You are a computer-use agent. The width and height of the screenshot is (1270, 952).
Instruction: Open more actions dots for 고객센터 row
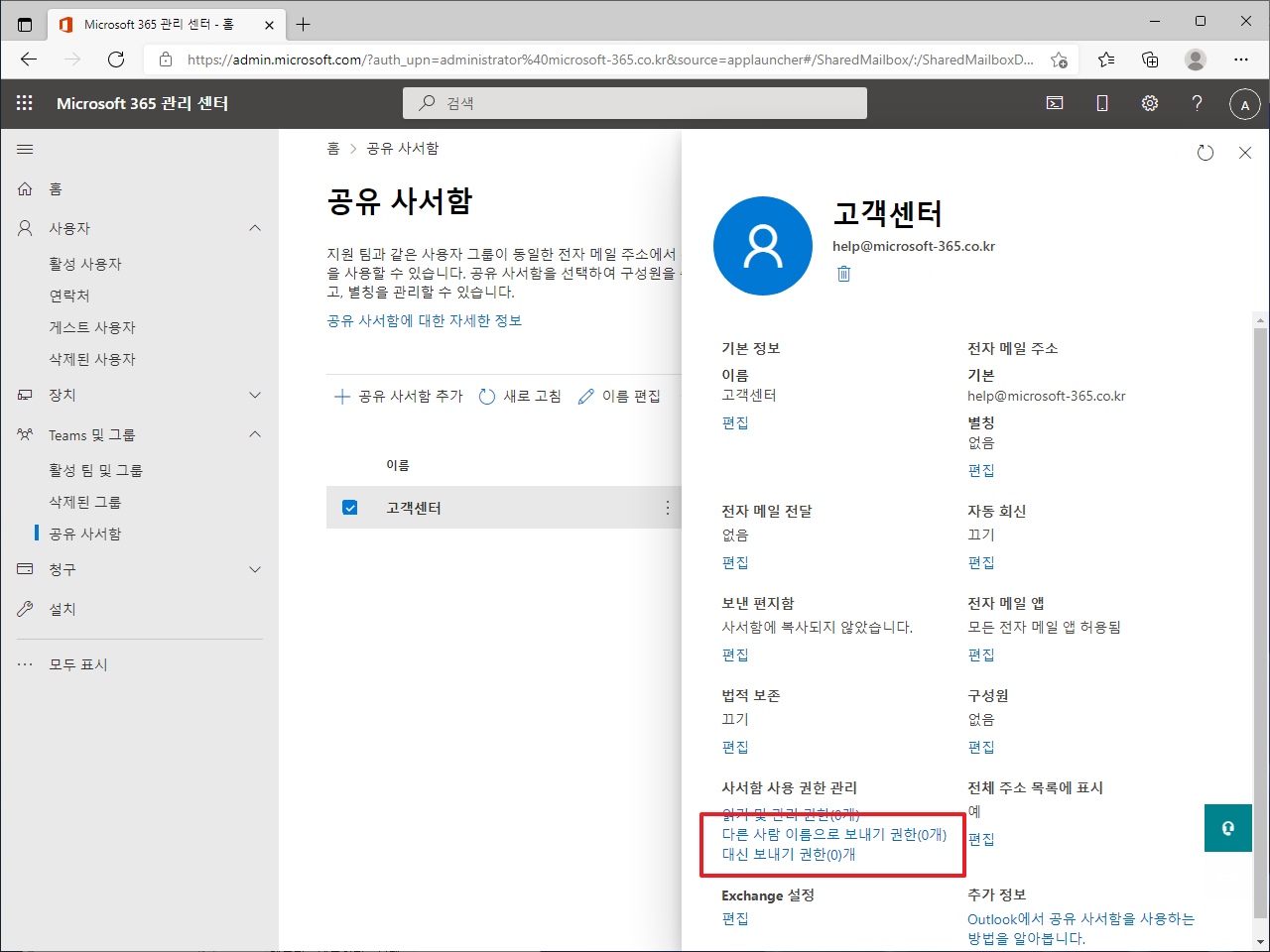coord(667,508)
